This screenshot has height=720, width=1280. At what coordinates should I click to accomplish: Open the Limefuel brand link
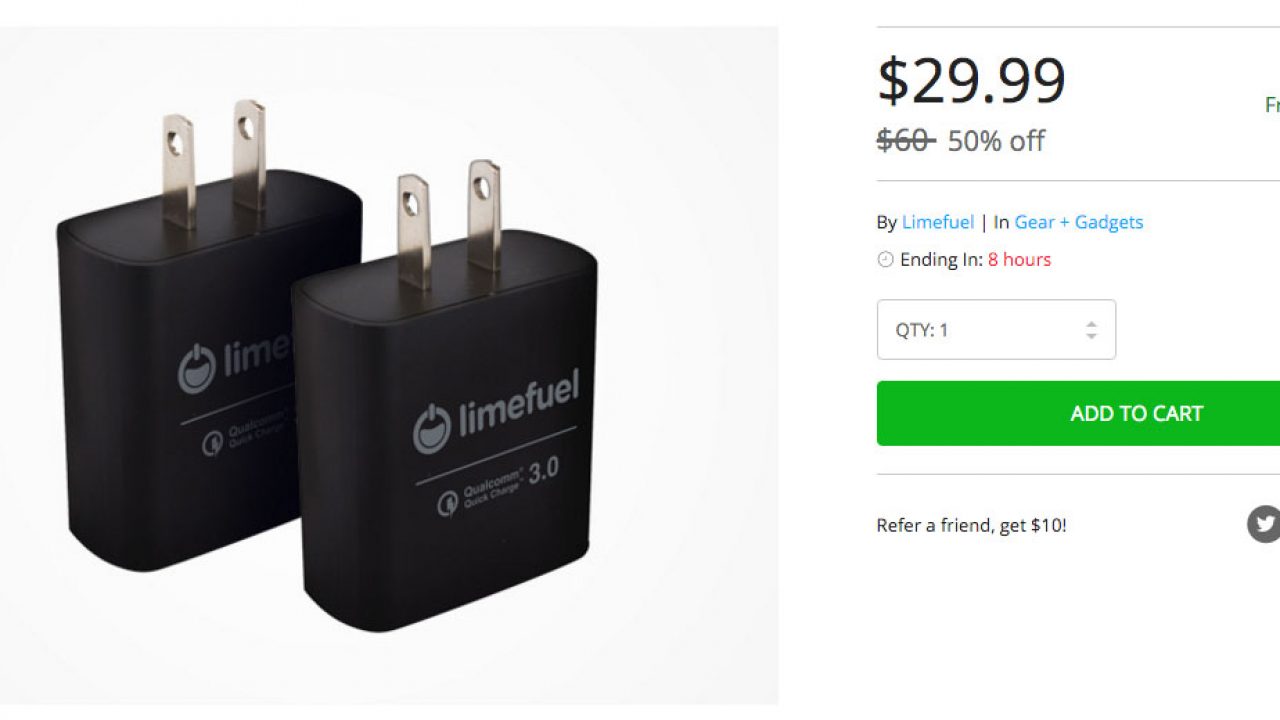938,222
